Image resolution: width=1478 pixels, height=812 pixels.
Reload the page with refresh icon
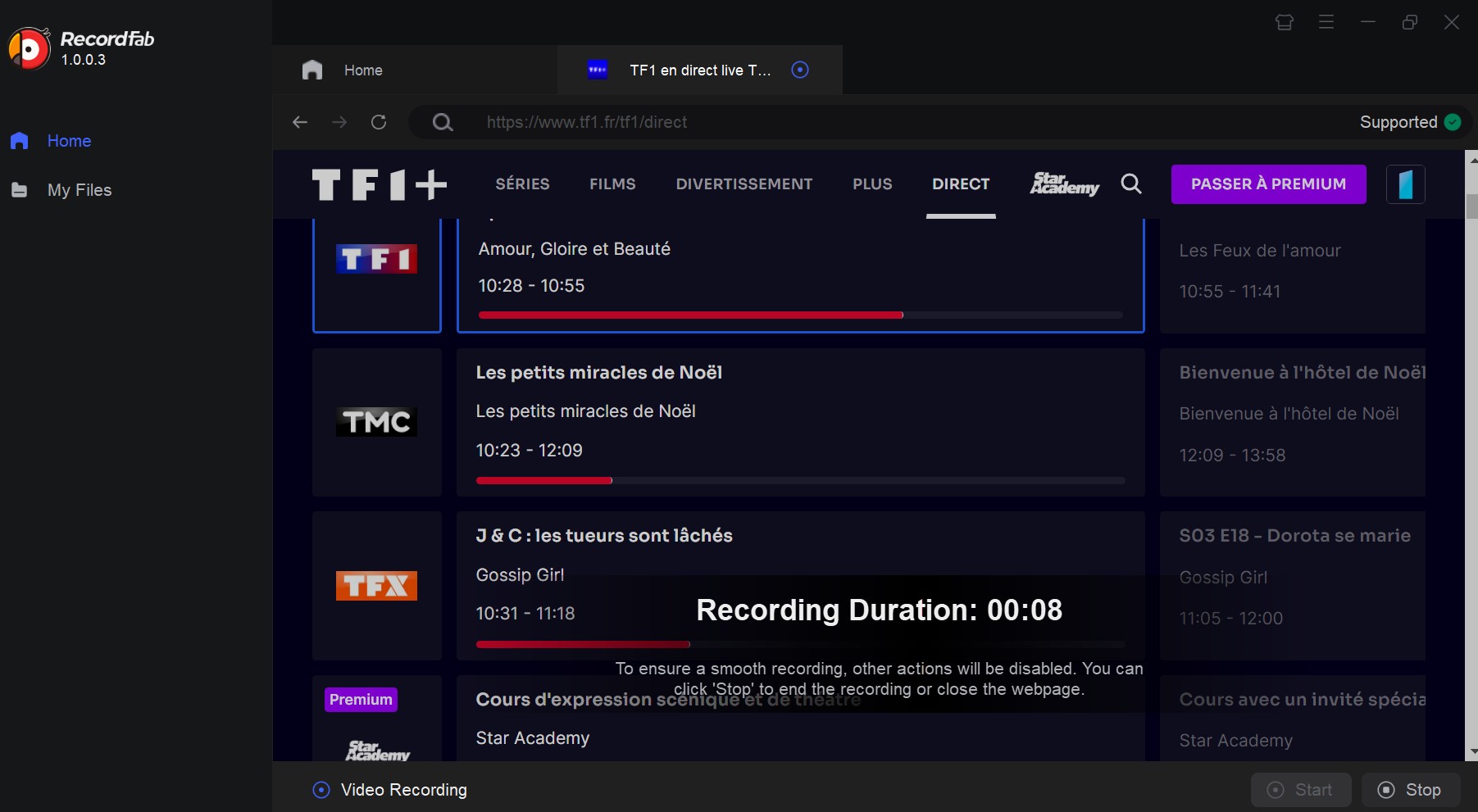[379, 122]
